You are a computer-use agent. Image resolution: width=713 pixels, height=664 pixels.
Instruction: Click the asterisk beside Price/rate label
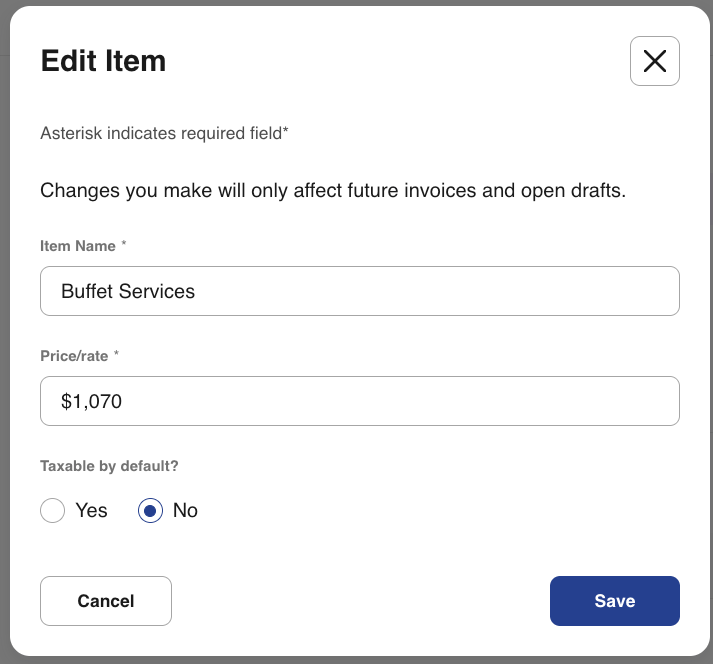[116, 355]
